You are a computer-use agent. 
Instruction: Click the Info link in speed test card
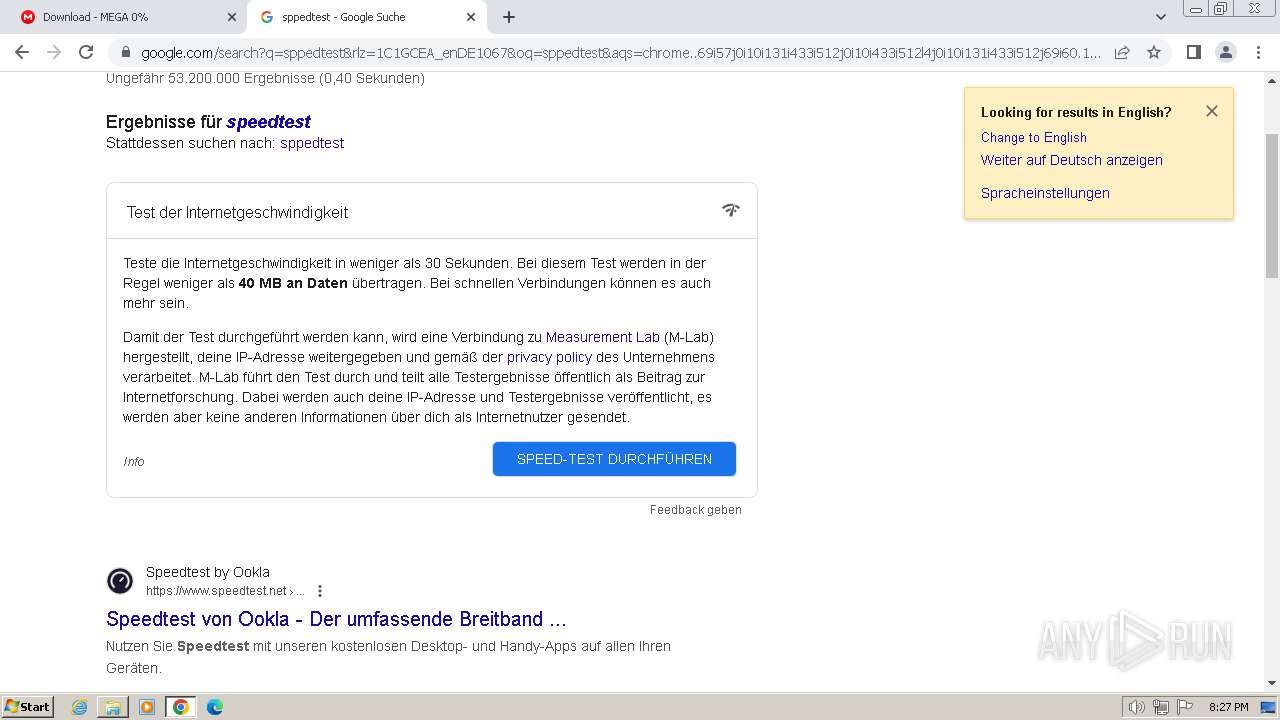[x=134, y=461]
